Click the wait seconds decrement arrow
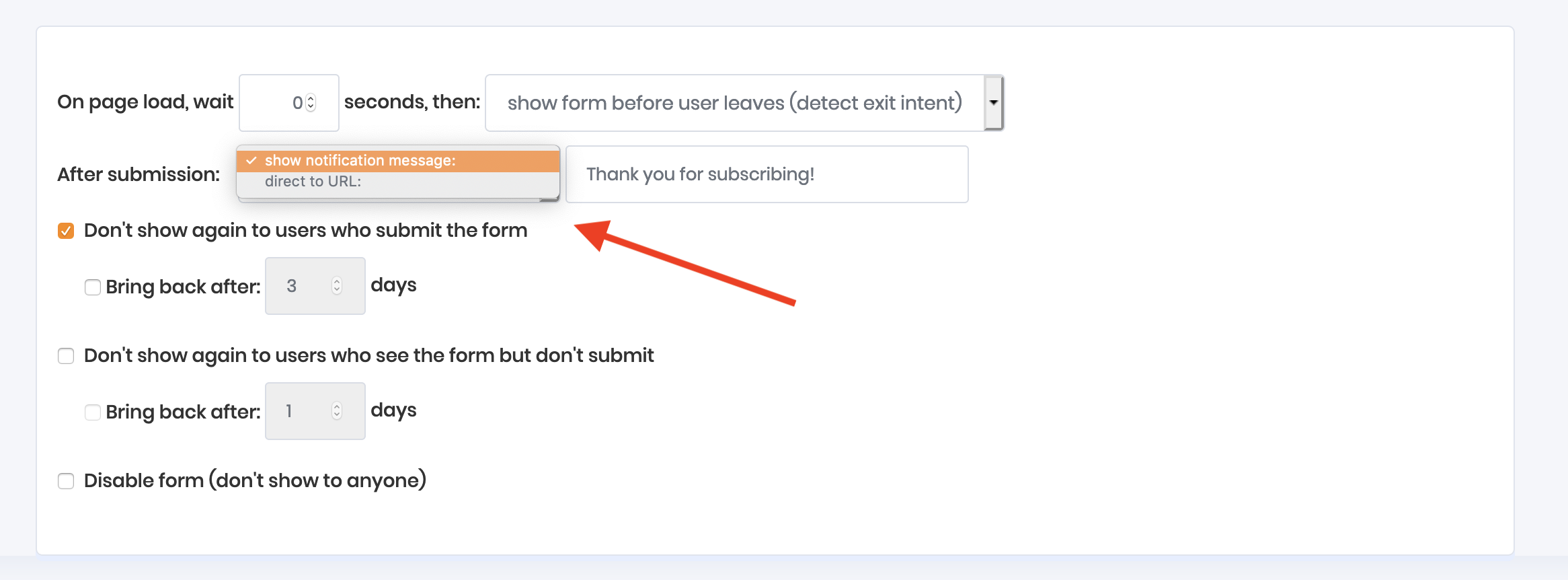The width and height of the screenshot is (1568, 580). 311,107
